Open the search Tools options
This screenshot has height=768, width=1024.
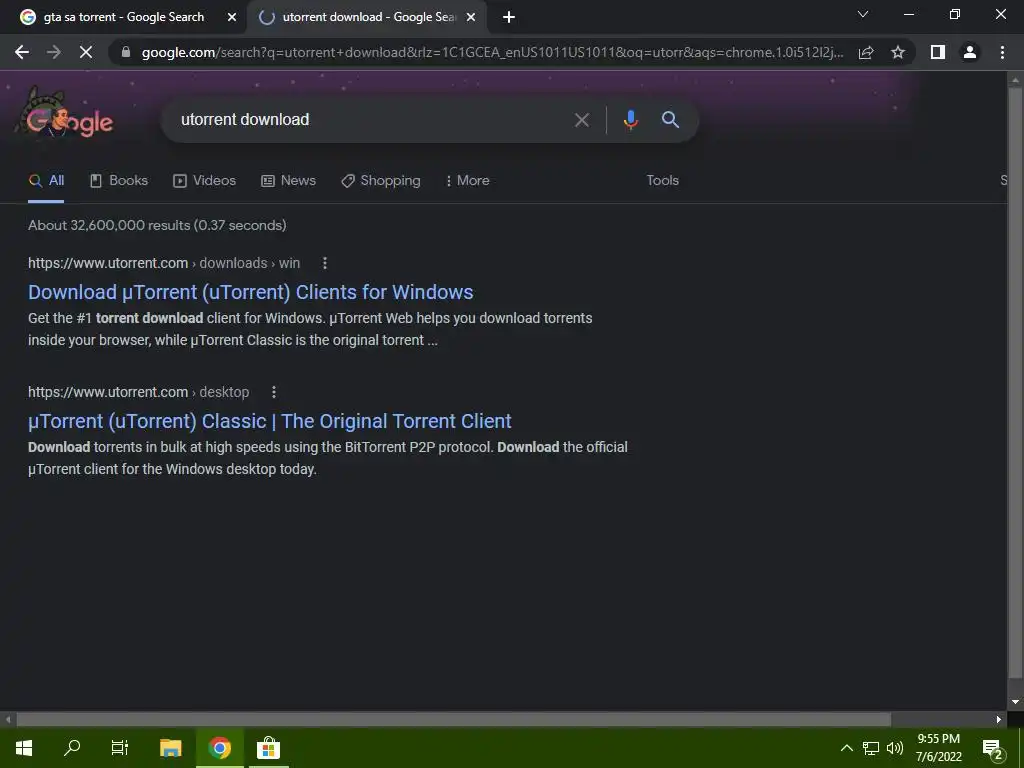pyautogui.click(x=662, y=180)
